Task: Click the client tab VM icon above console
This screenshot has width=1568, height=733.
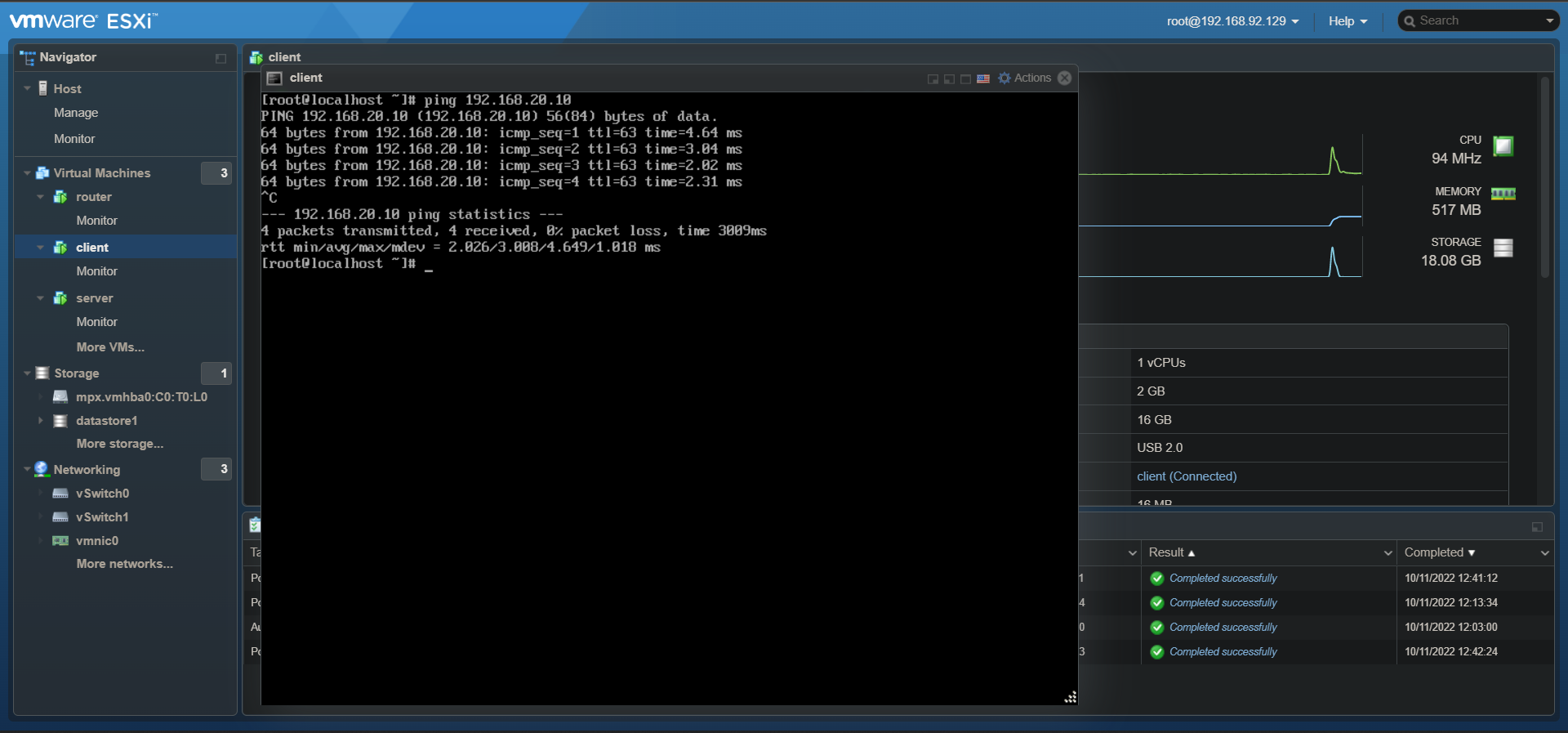Action: point(256,57)
